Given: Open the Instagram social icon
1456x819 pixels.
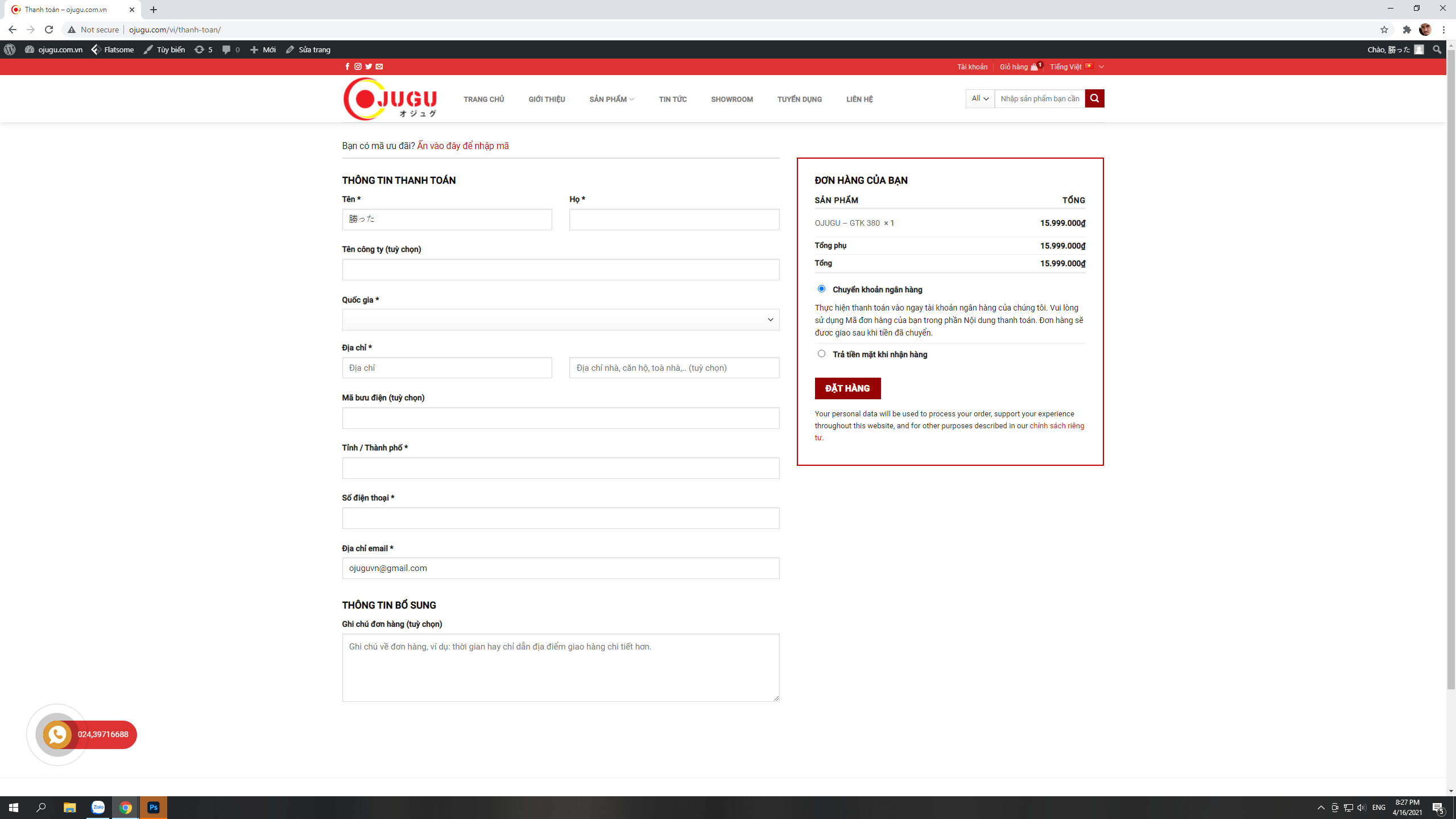Looking at the screenshot, I should [x=358, y=67].
